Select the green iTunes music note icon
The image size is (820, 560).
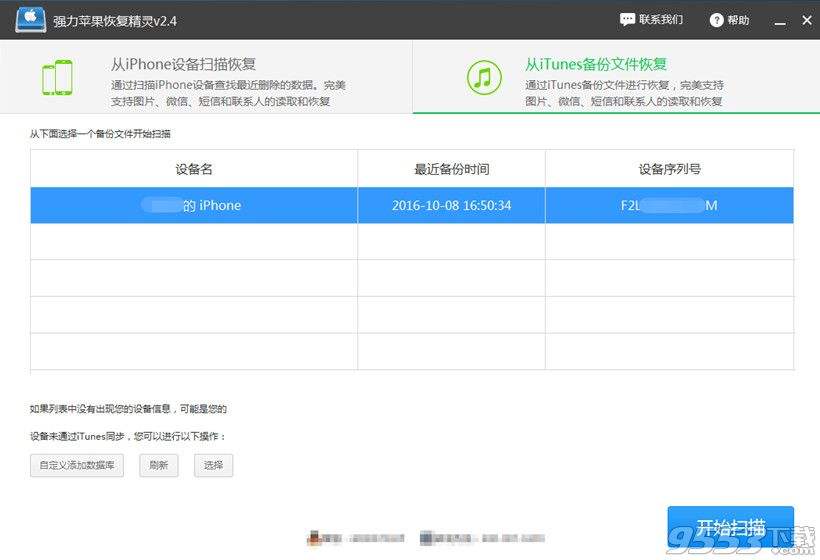click(x=484, y=77)
